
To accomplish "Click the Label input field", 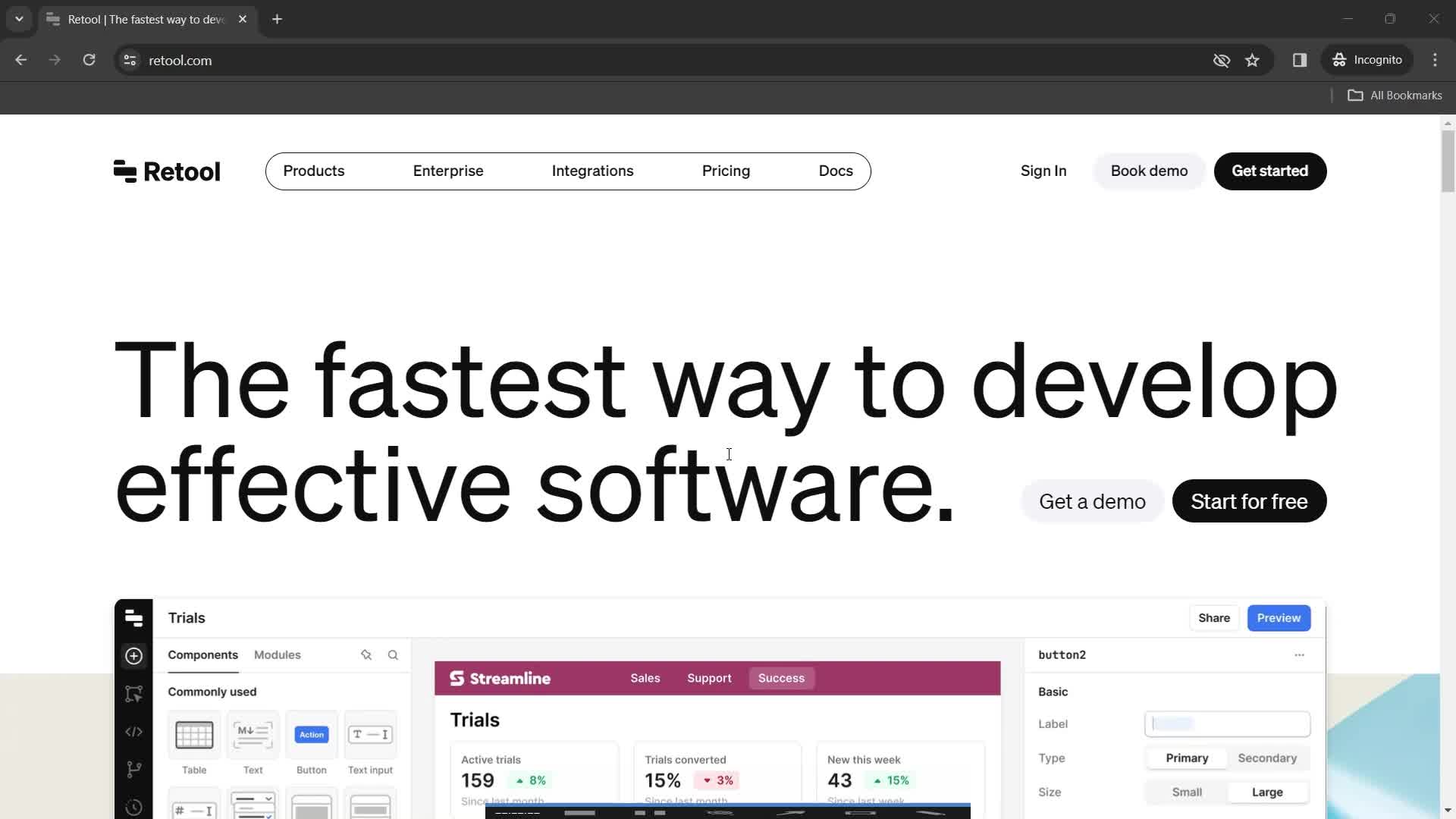I will [x=1227, y=723].
